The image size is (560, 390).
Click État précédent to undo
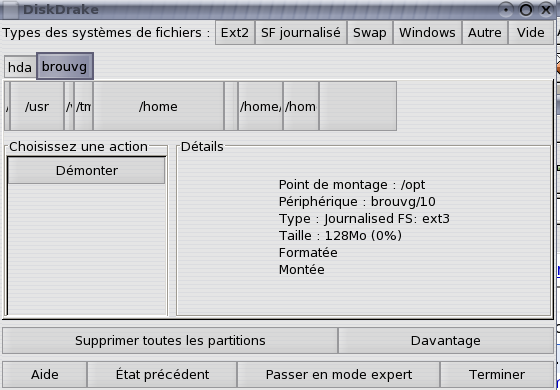162,375
